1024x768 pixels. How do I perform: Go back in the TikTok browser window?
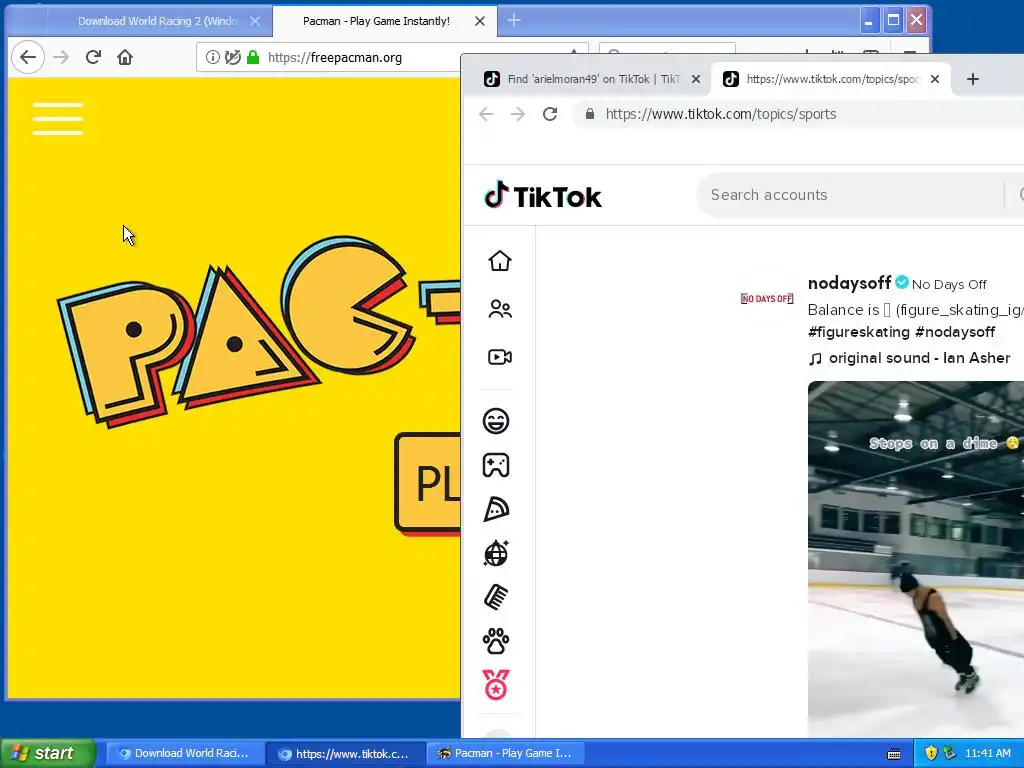(486, 114)
